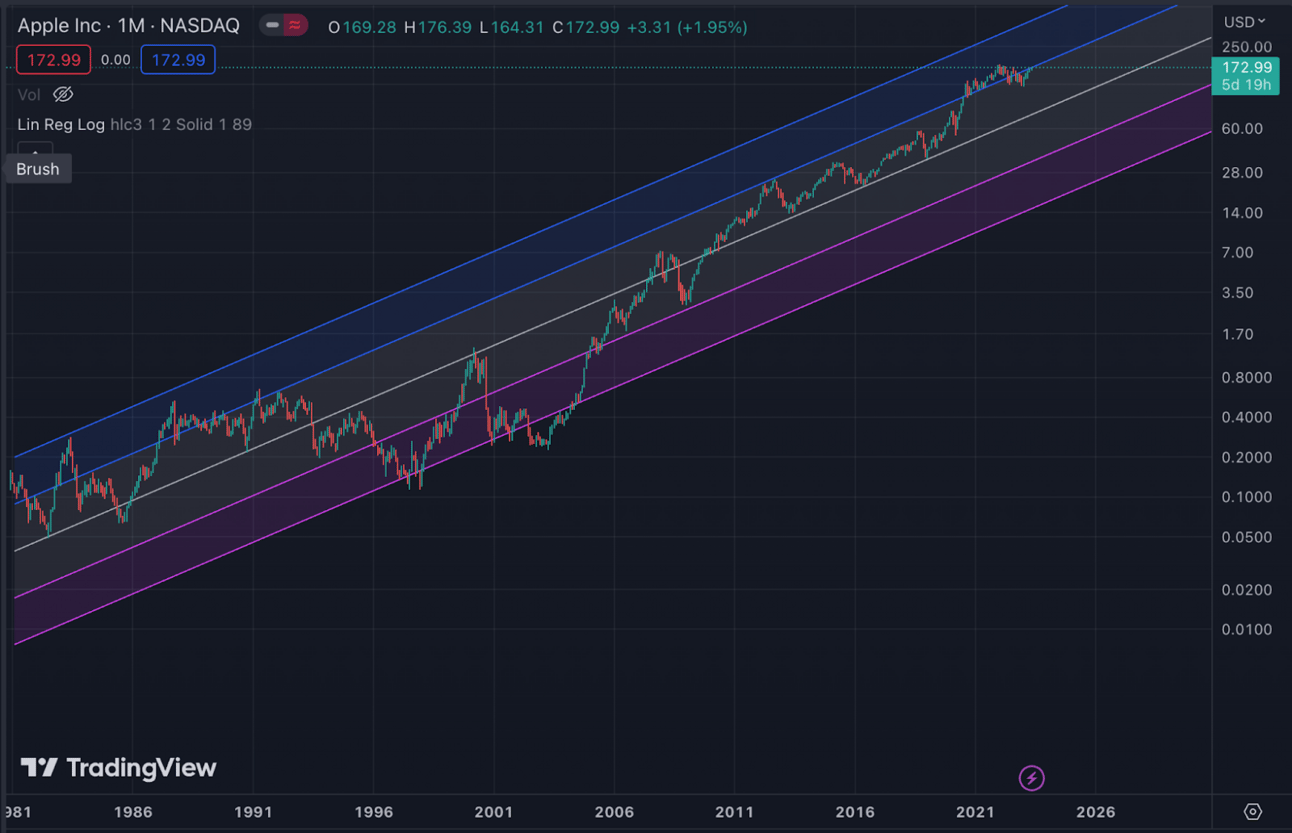Click the 250.00 price scale label
The width and height of the screenshot is (1292, 833).
coord(1246,47)
